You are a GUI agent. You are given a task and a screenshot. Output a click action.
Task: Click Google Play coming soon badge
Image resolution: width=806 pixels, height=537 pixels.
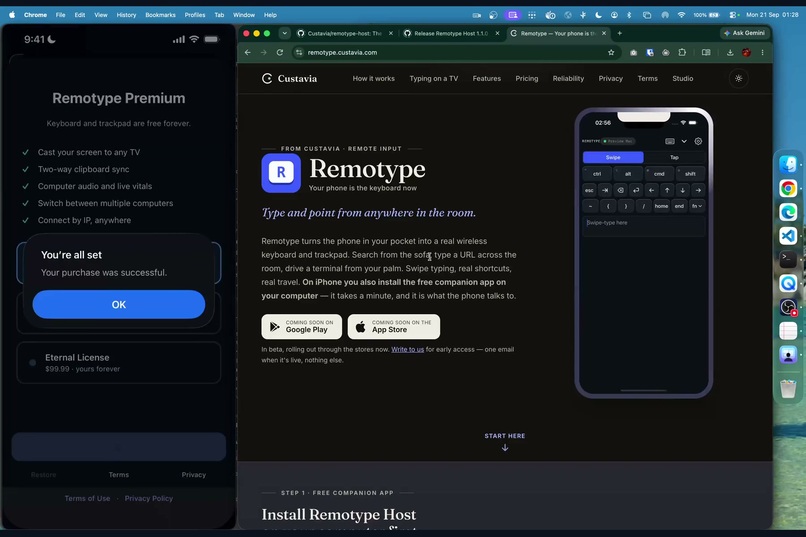pyautogui.click(x=301, y=326)
